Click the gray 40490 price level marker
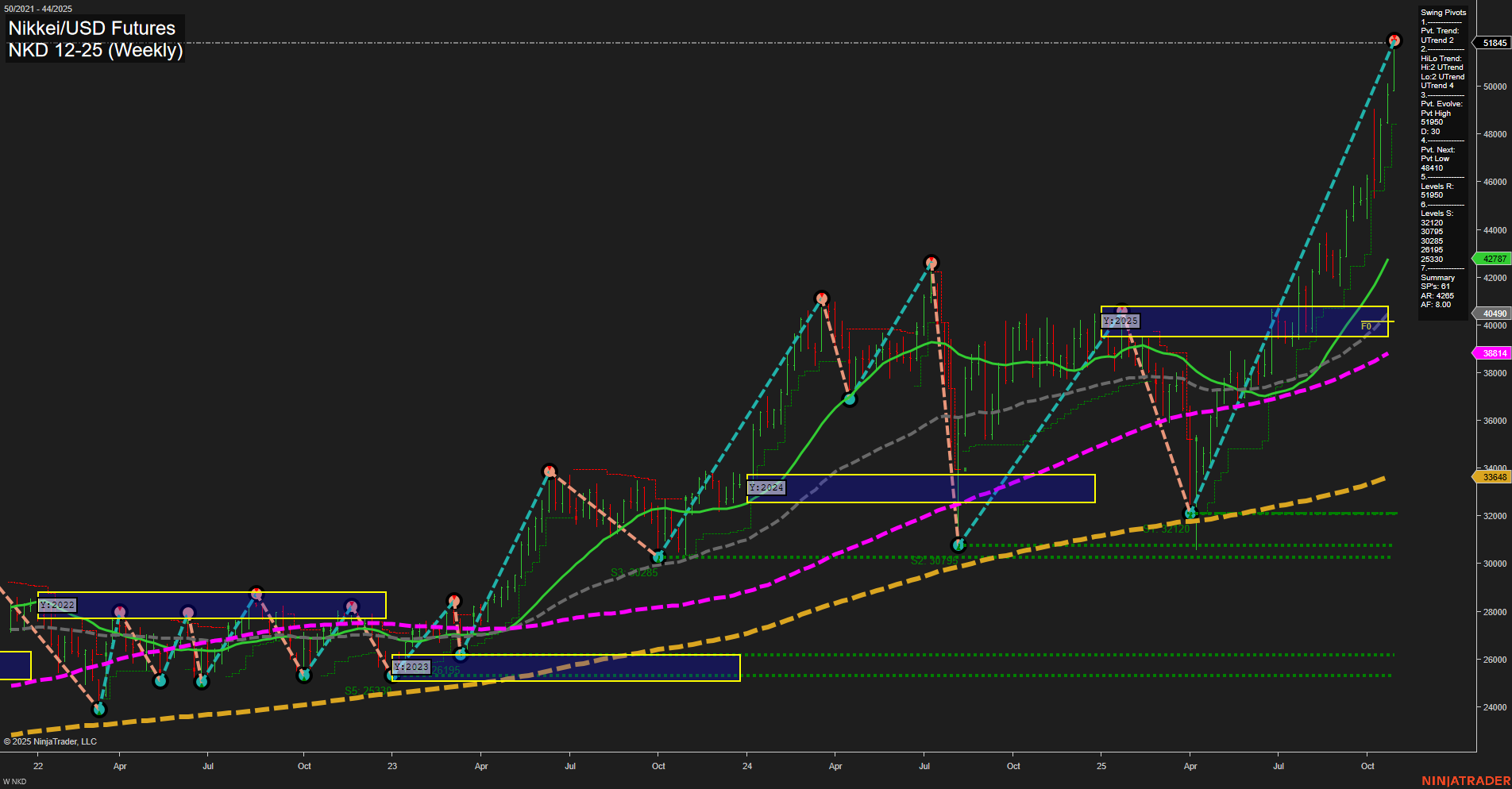Viewport: 1512px width, 789px height. (1492, 314)
